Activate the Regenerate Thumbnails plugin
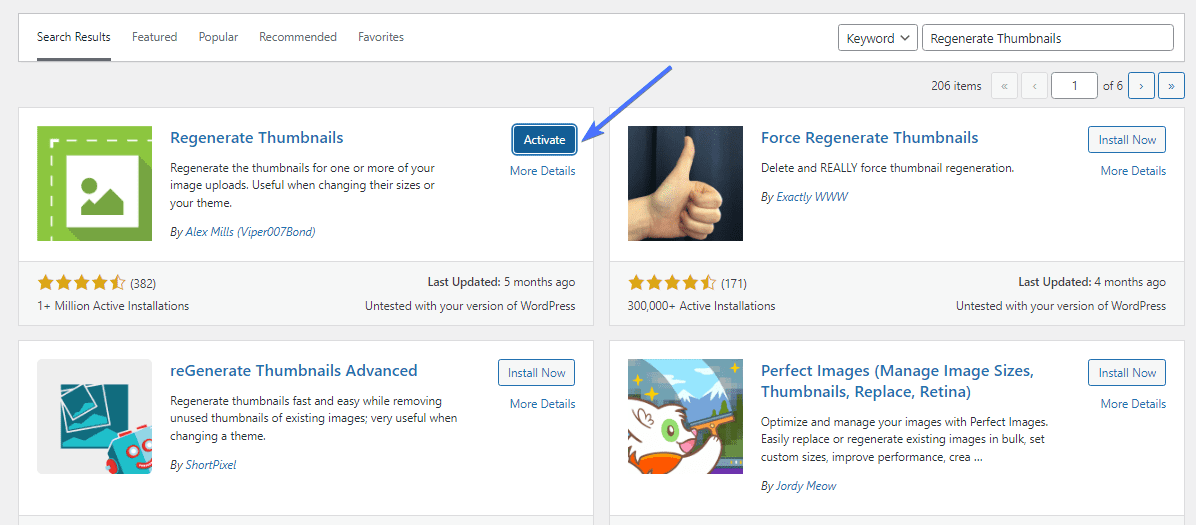Screen dimensions: 1196x525 pyautogui.click(x=544, y=140)
